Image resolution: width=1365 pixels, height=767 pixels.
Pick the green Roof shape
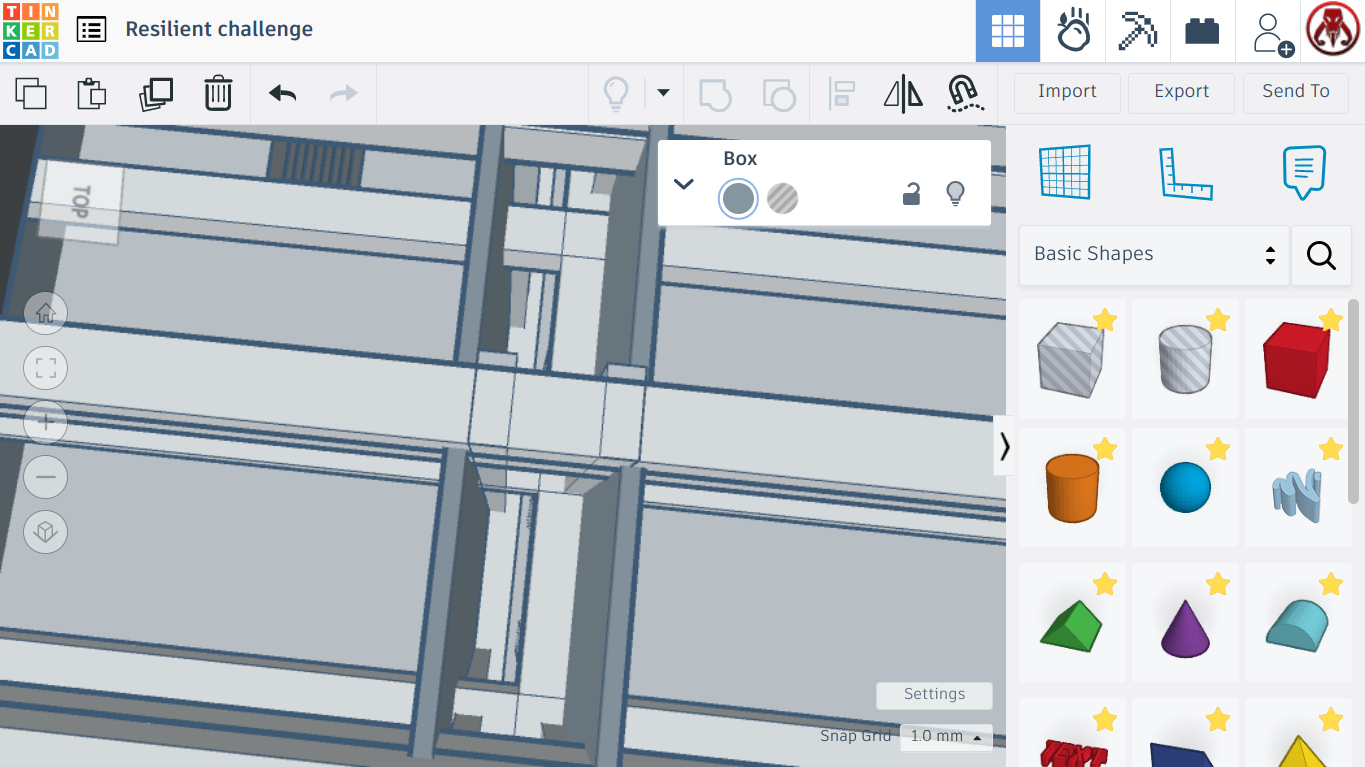[1072, 622]
